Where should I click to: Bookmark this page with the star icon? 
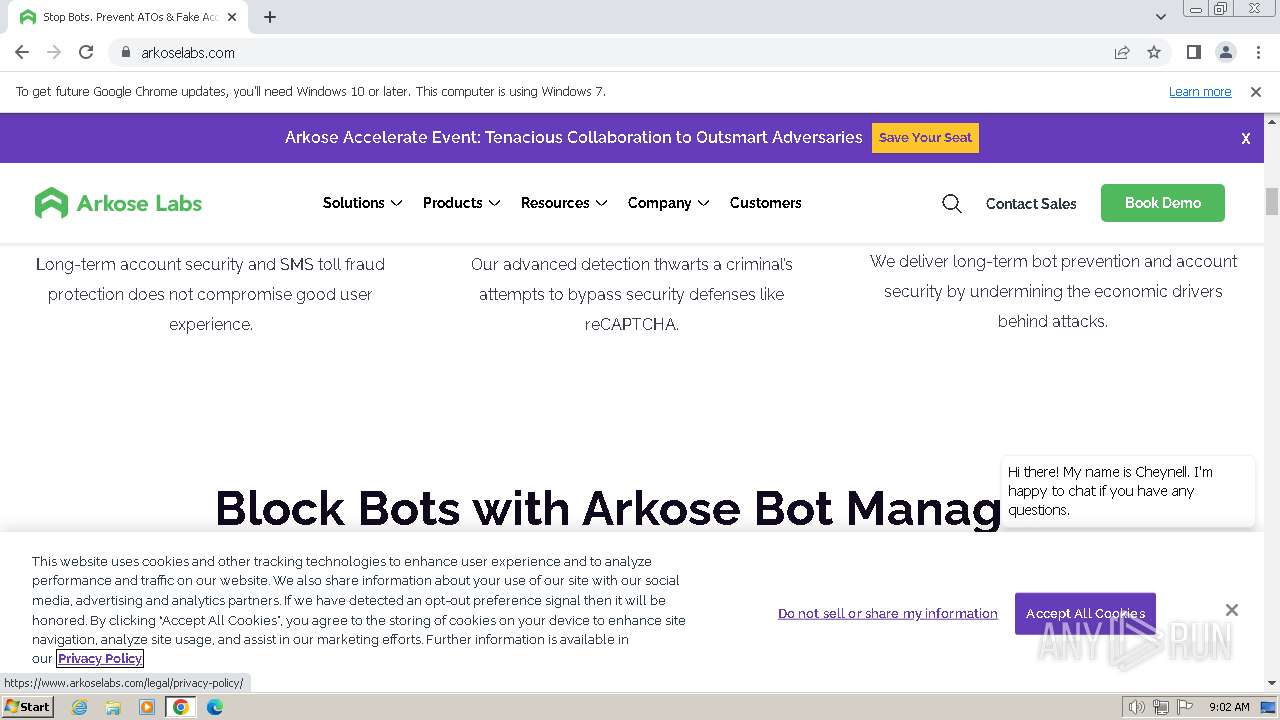pyautogui.click(x=1154, y=53)
